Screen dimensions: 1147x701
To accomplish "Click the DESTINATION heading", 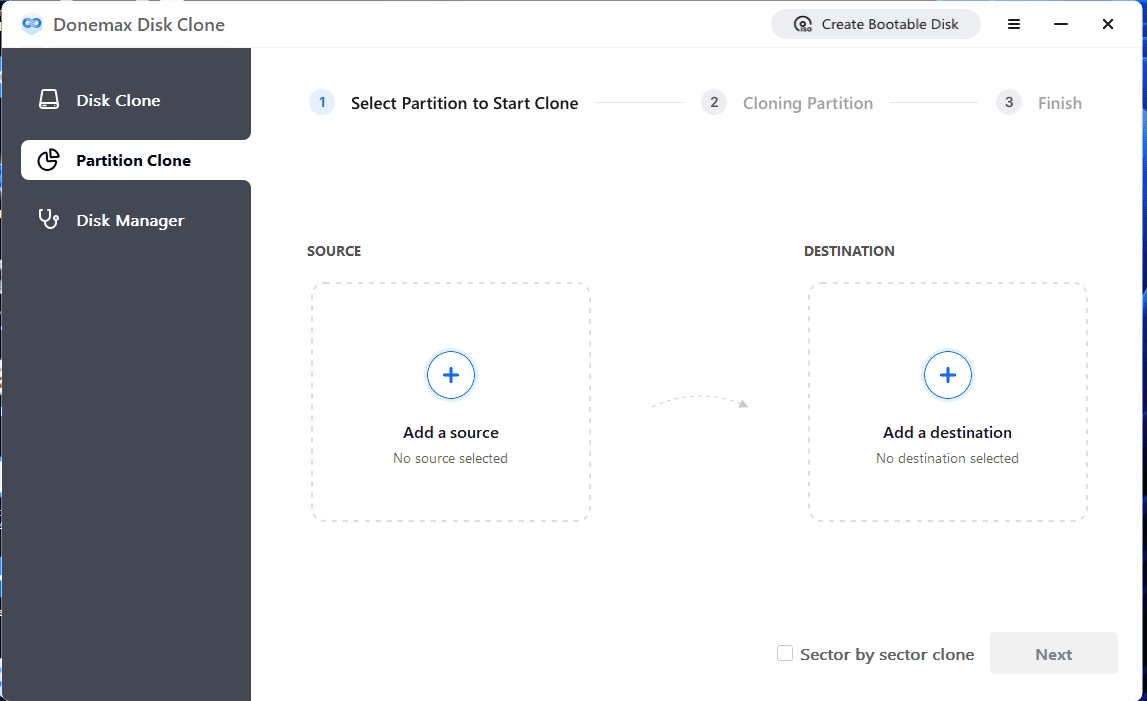I will click(849, 251).
